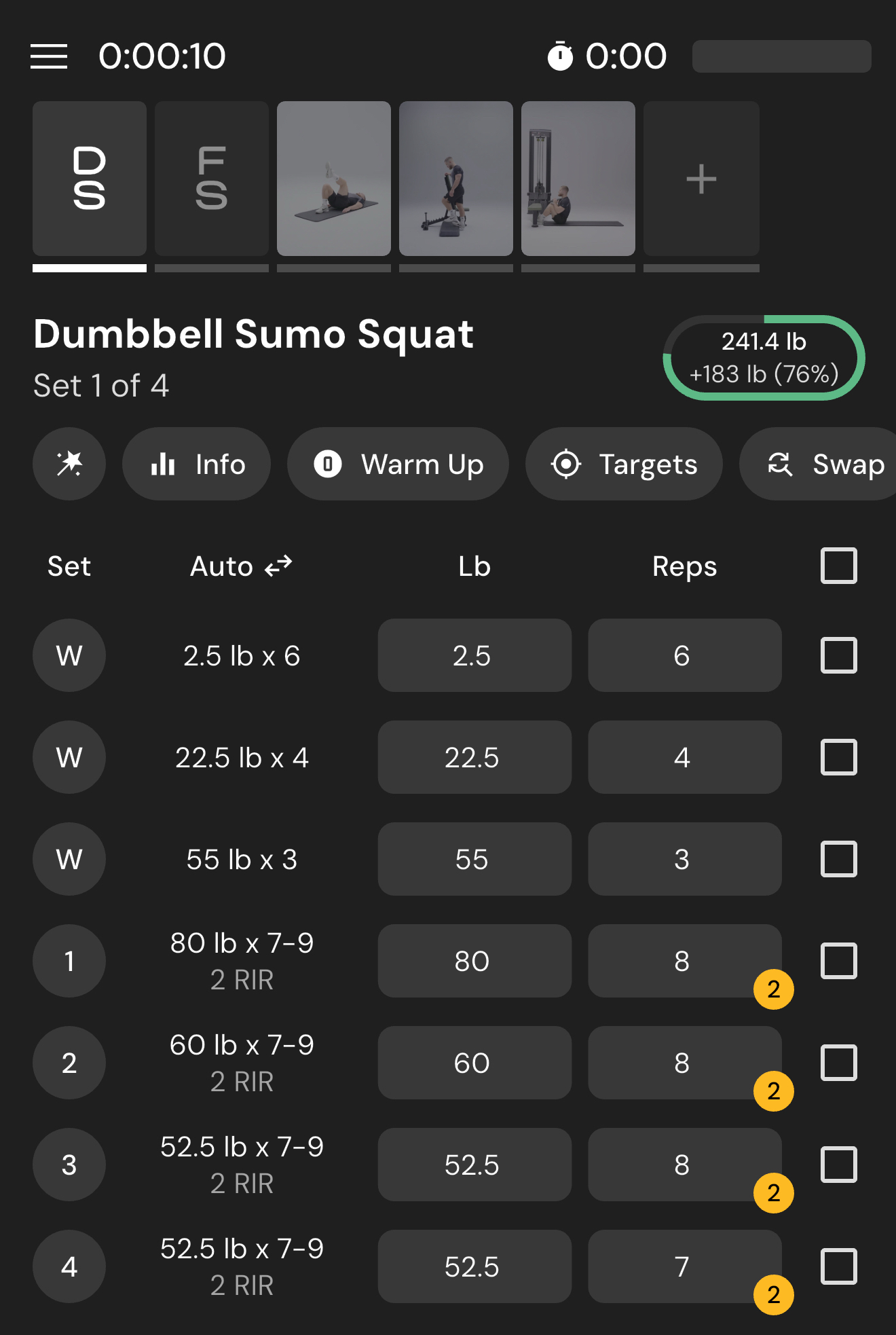Open the Targets options

[x=624, y=464]
